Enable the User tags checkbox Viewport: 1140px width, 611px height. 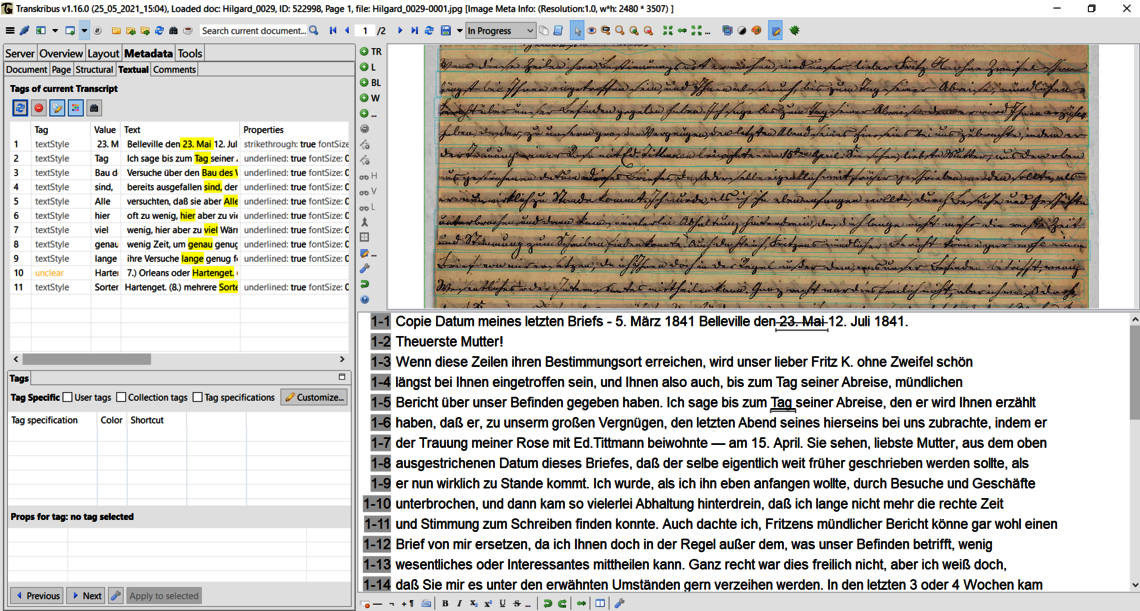pyautogui.click(x=68, y=397)
